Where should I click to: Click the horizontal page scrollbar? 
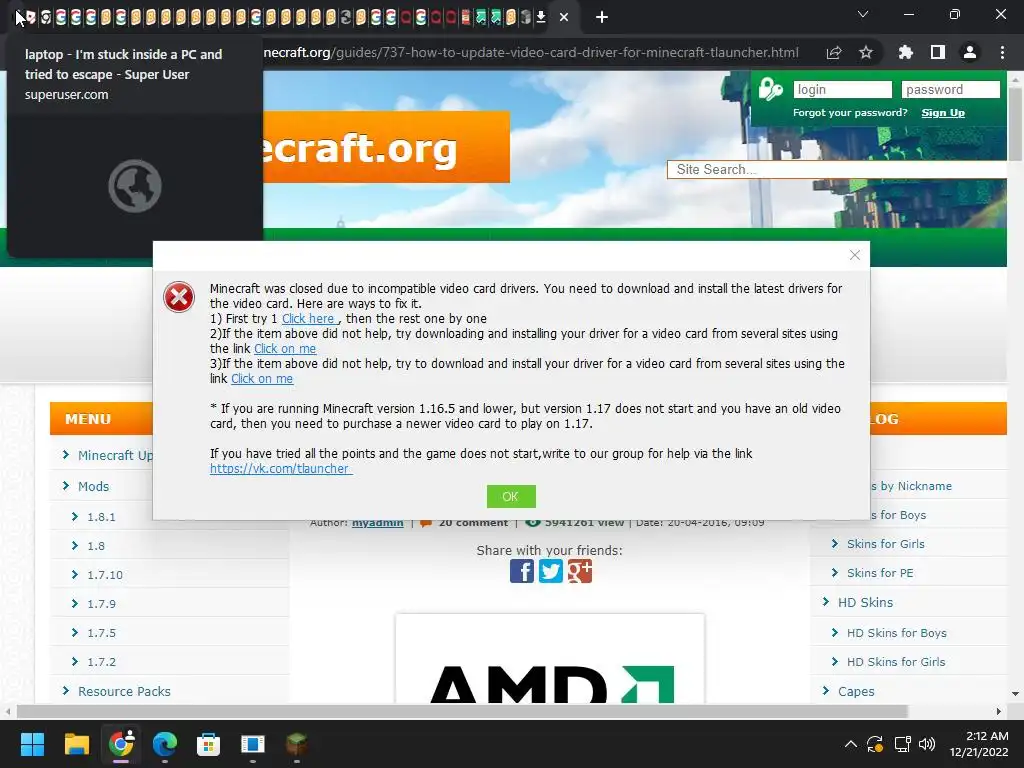coord(462,711)
